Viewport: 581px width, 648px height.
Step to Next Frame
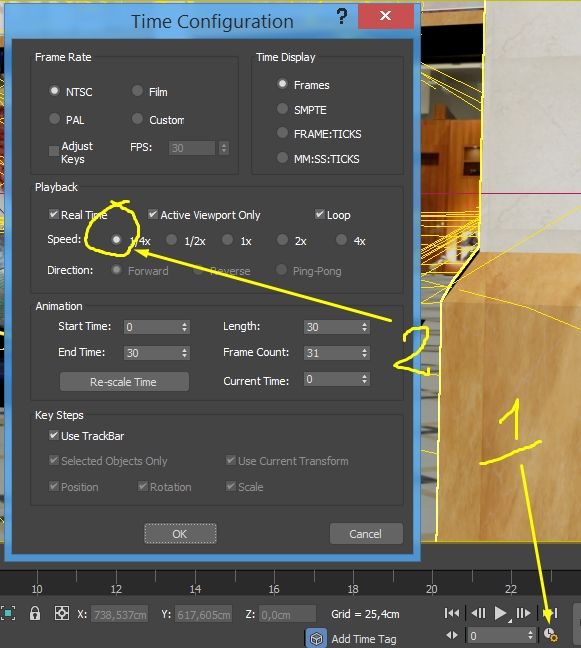click(x=524, y=613)
